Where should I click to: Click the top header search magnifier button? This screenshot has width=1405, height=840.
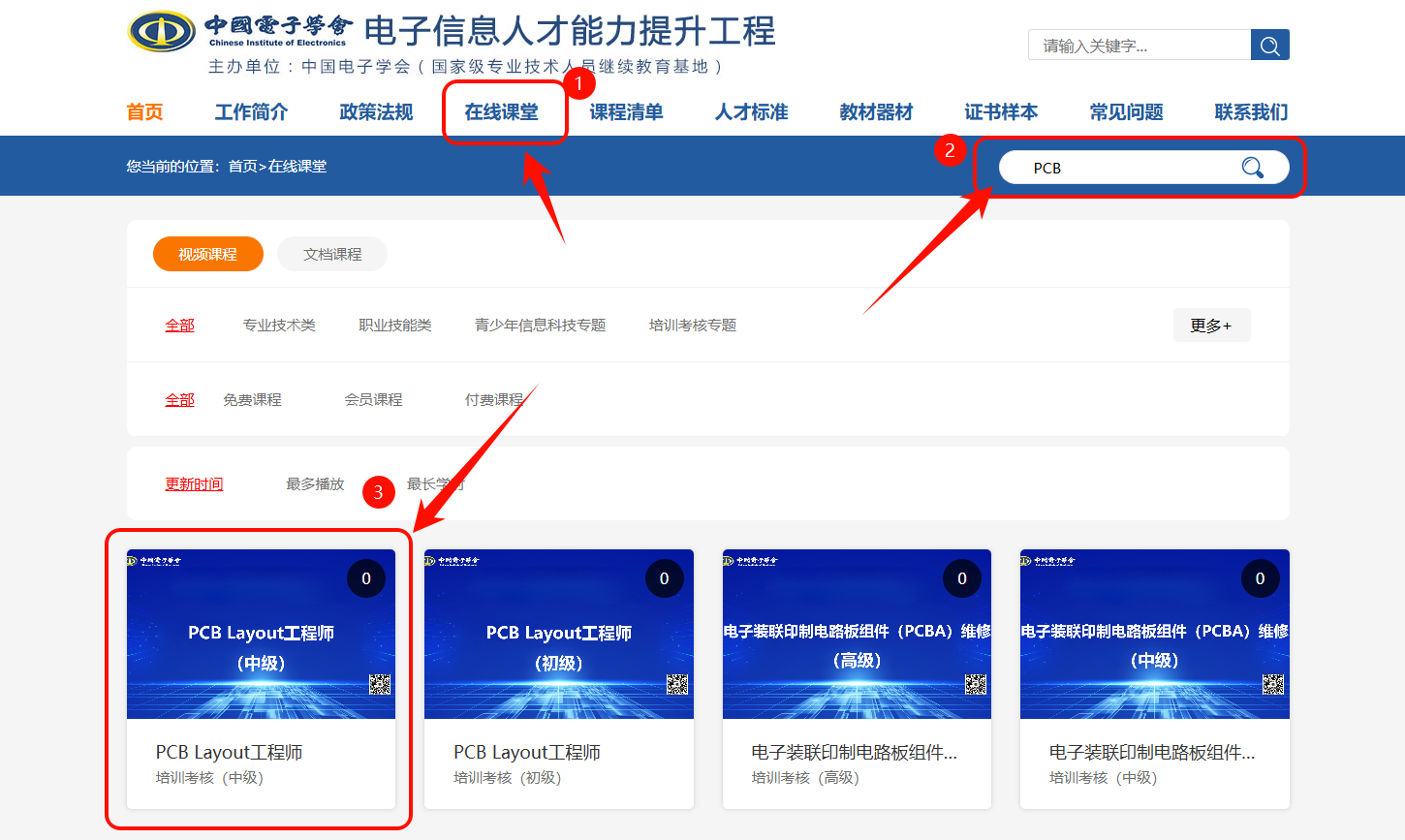click(1269, 46)
